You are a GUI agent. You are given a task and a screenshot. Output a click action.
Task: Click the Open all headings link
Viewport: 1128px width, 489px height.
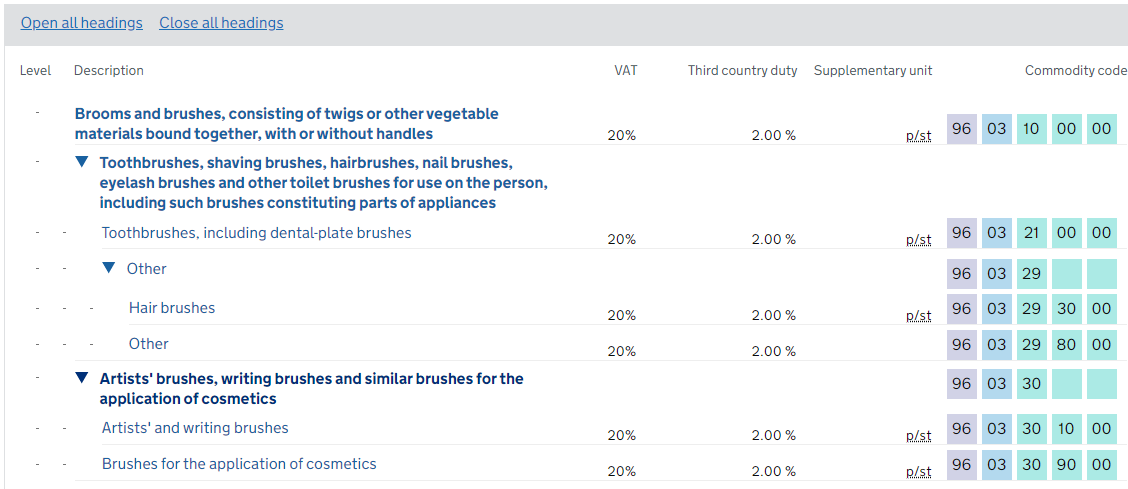pos(82,23)
